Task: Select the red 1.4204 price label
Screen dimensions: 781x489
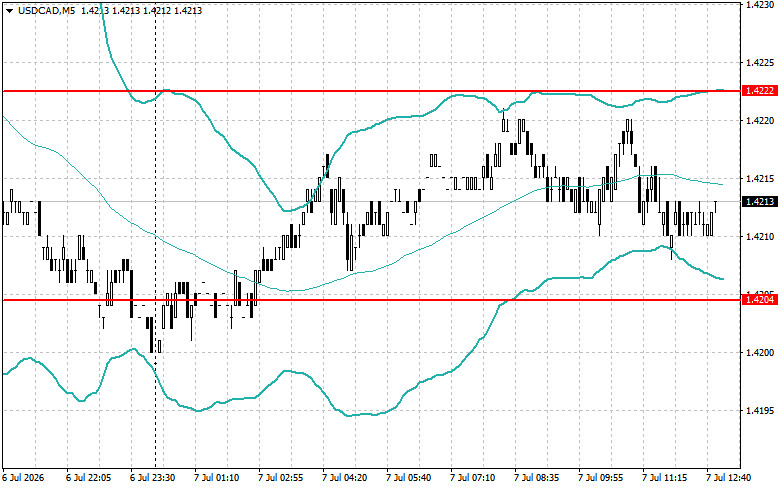Action: (760, 300)
